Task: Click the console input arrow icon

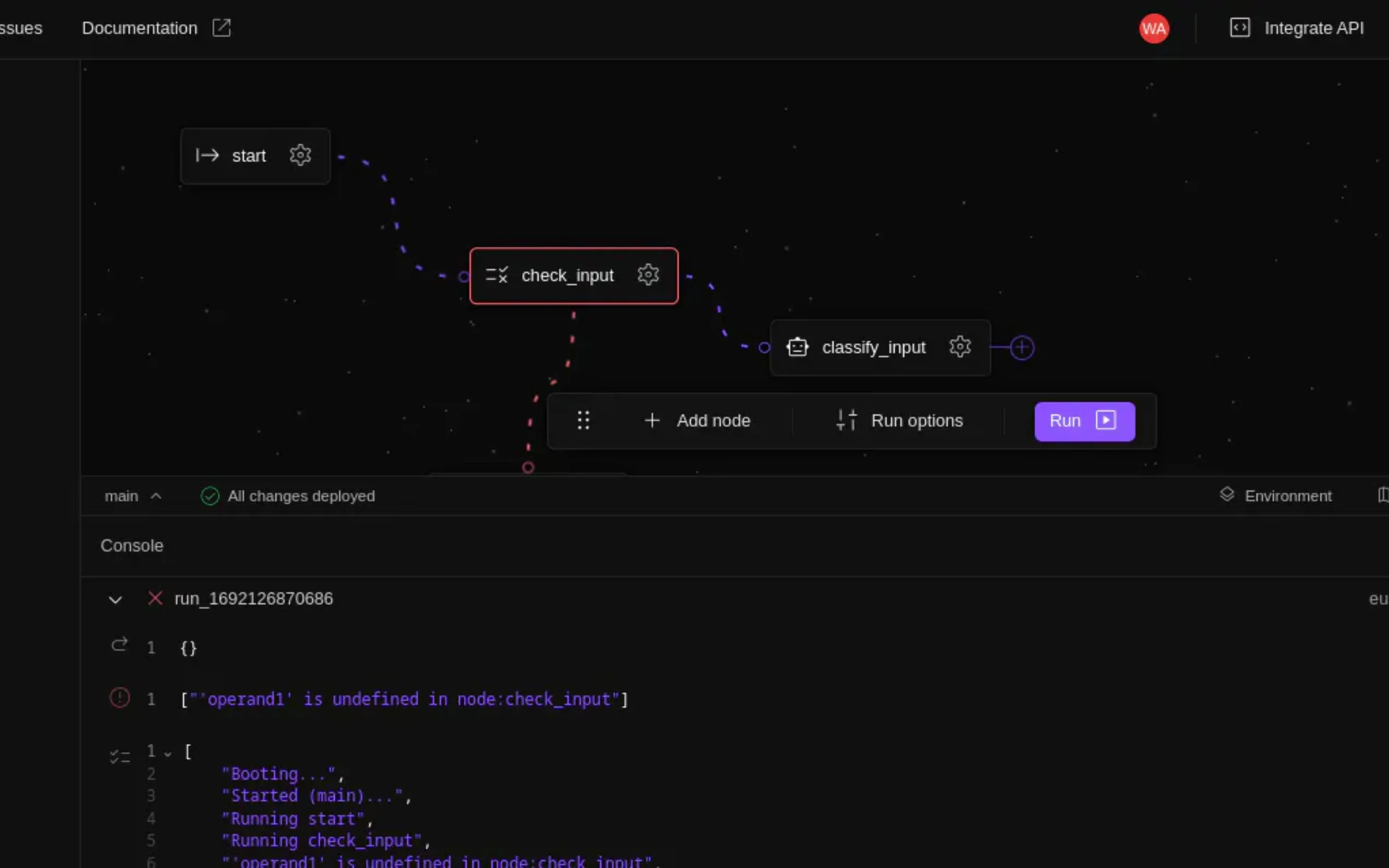Action: coord(119,645)
